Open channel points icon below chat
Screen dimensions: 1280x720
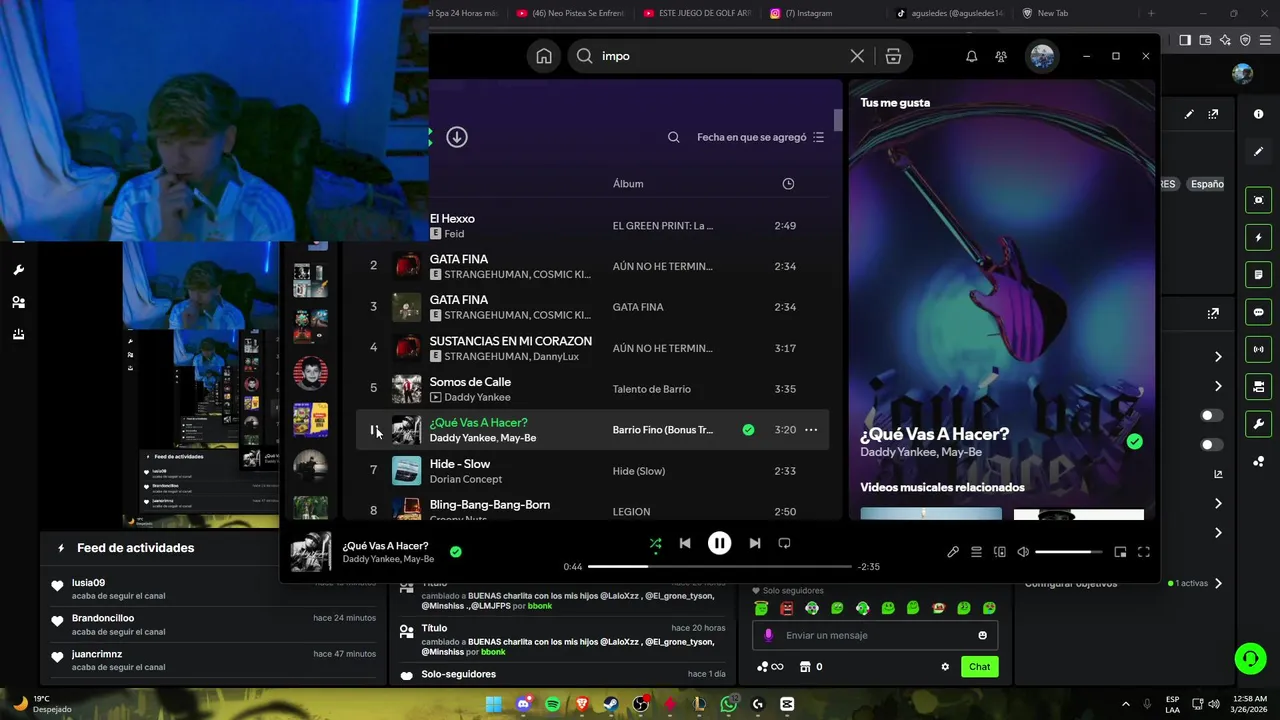click(769, 666)
